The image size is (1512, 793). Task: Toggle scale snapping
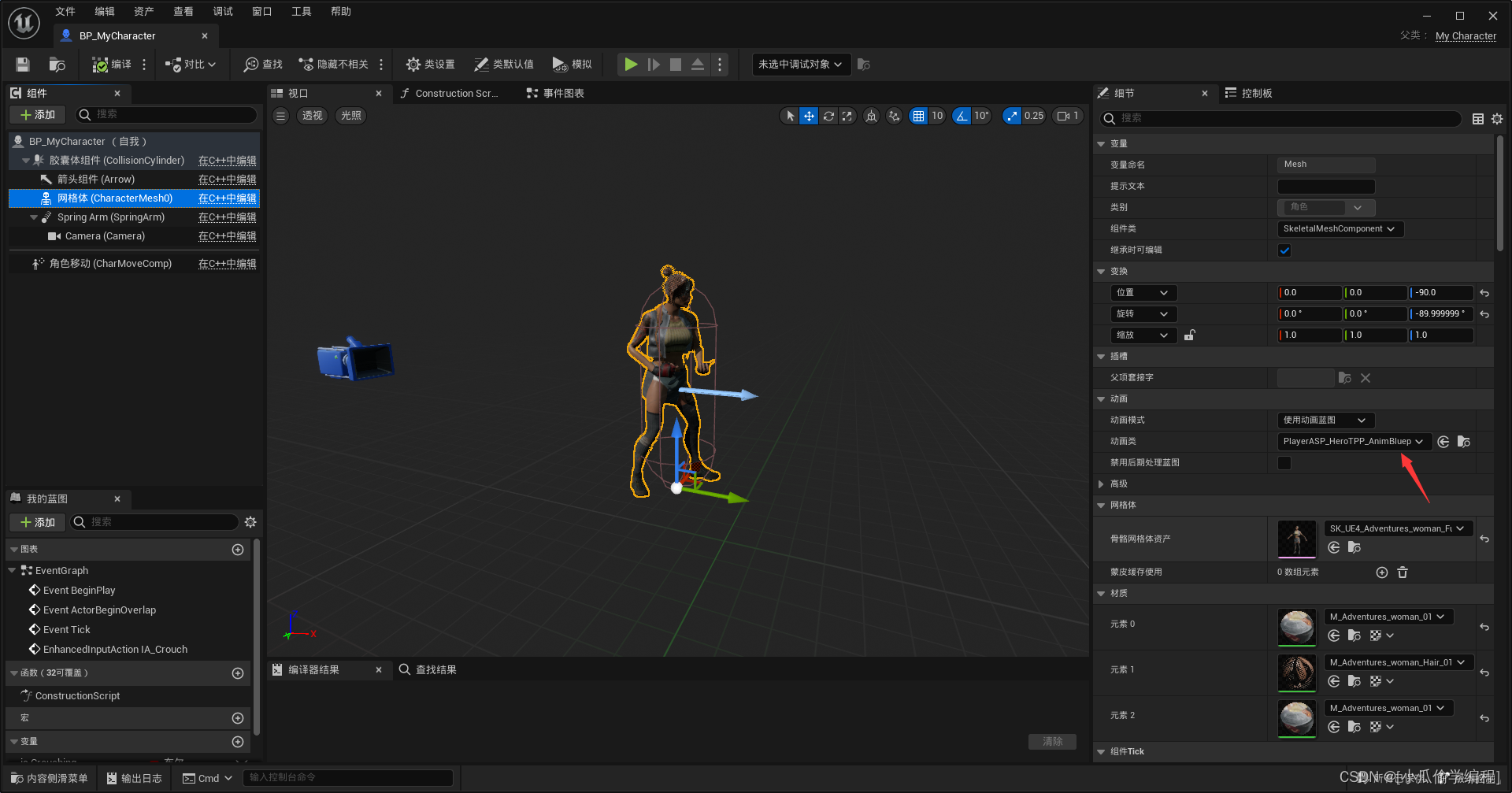tap(1012, 116)
